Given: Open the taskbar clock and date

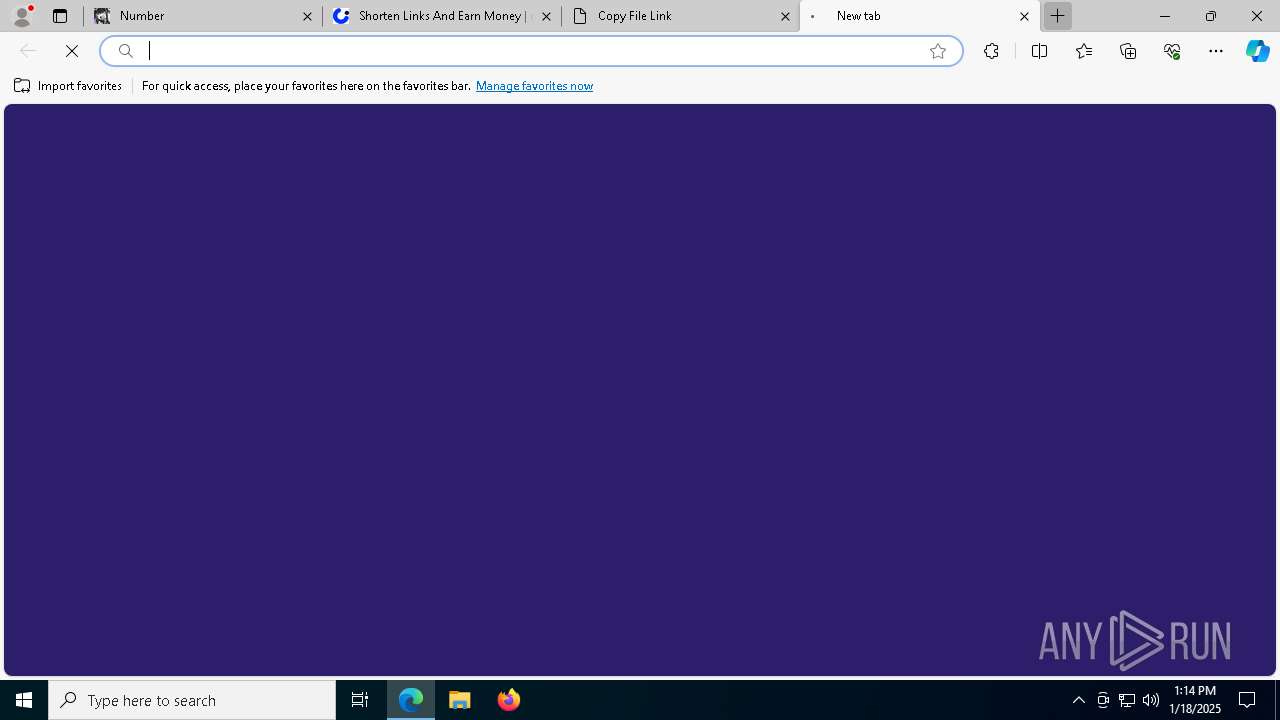Looking at the screenshot, I should coord(1195,700).
